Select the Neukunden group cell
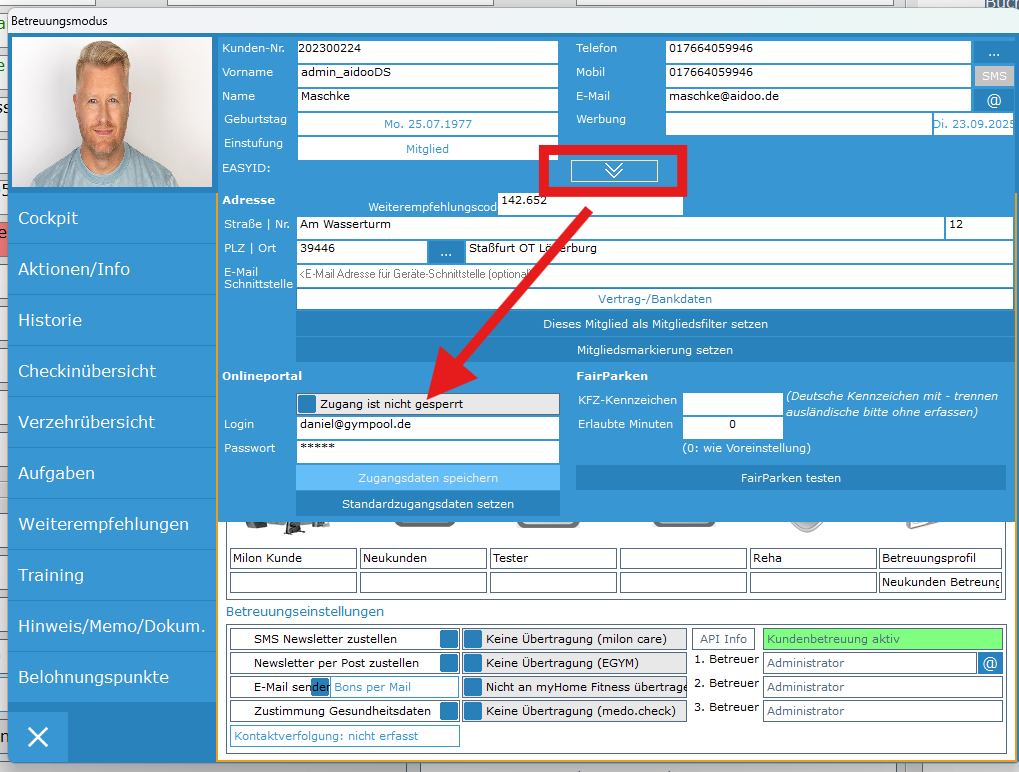This screenshot has width=1019, height=772. (423, 558)
